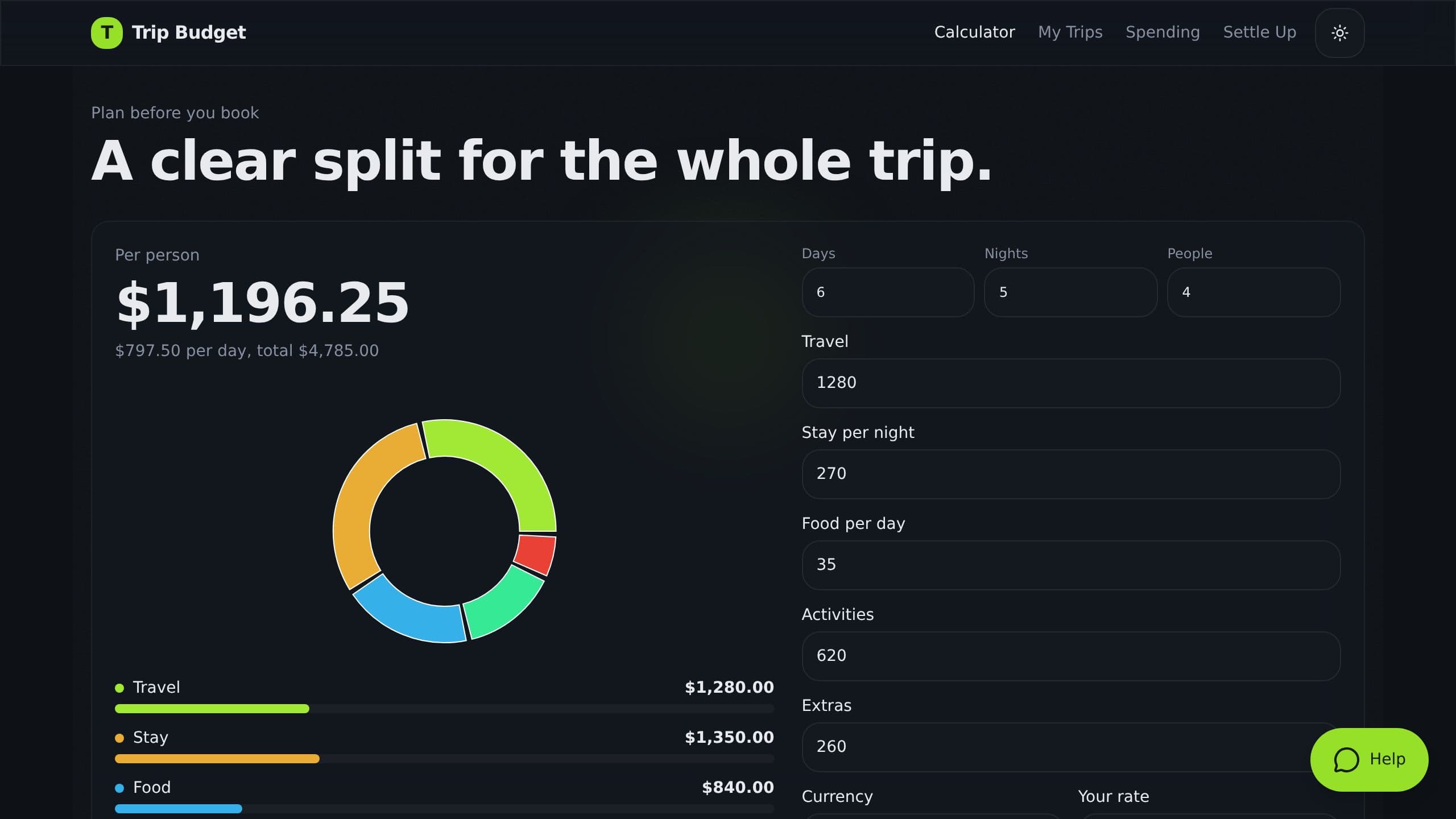Open the Spending section
1456x819 pixels.
(1163, 32)
